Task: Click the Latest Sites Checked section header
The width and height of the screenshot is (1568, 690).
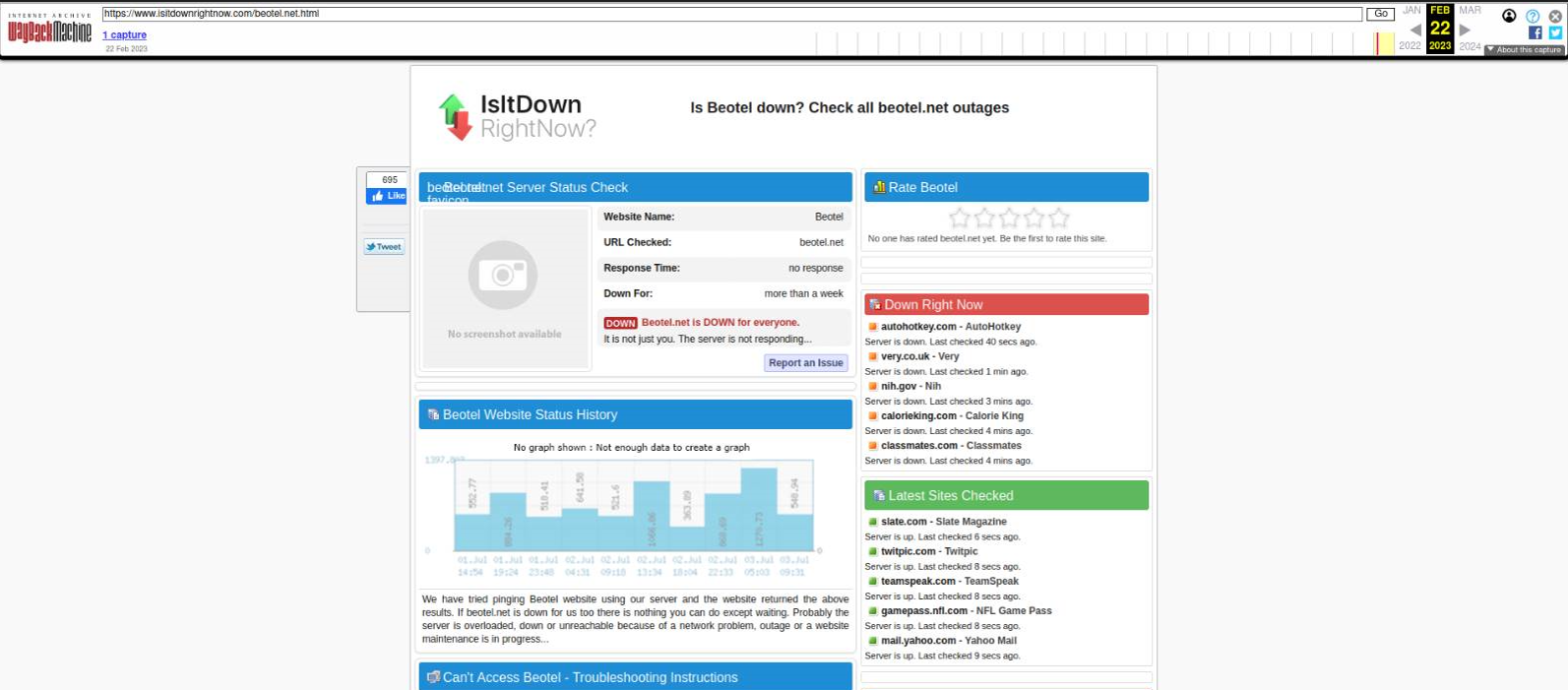Action: coord(1006,495)
